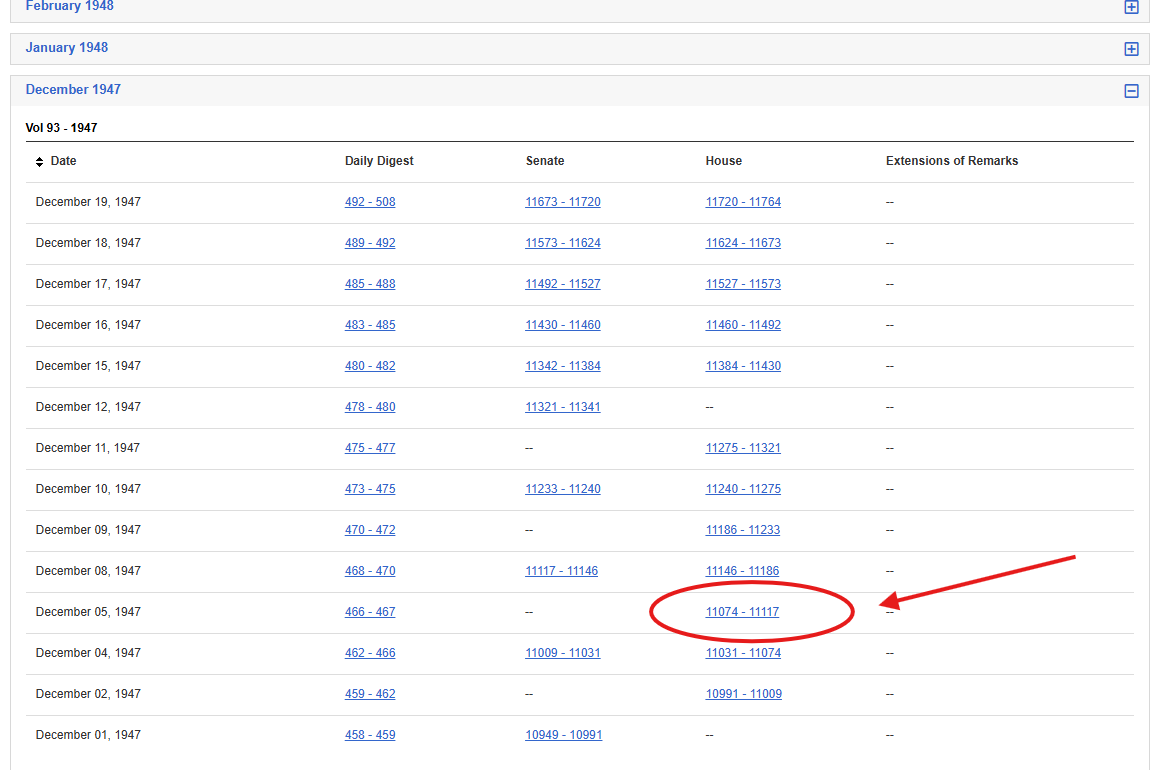This screenshot has height=770, width=1170.
Task: Open House pages 10991 - 11009
Action: (x=743, y=694)
